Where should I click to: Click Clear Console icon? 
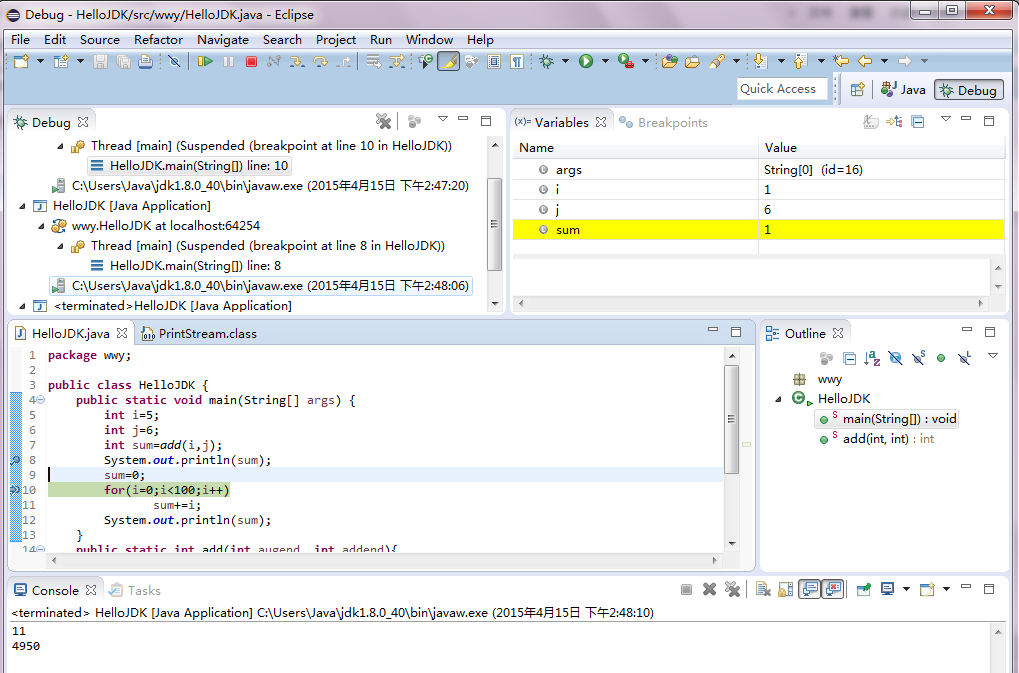(x=764, y=589)
